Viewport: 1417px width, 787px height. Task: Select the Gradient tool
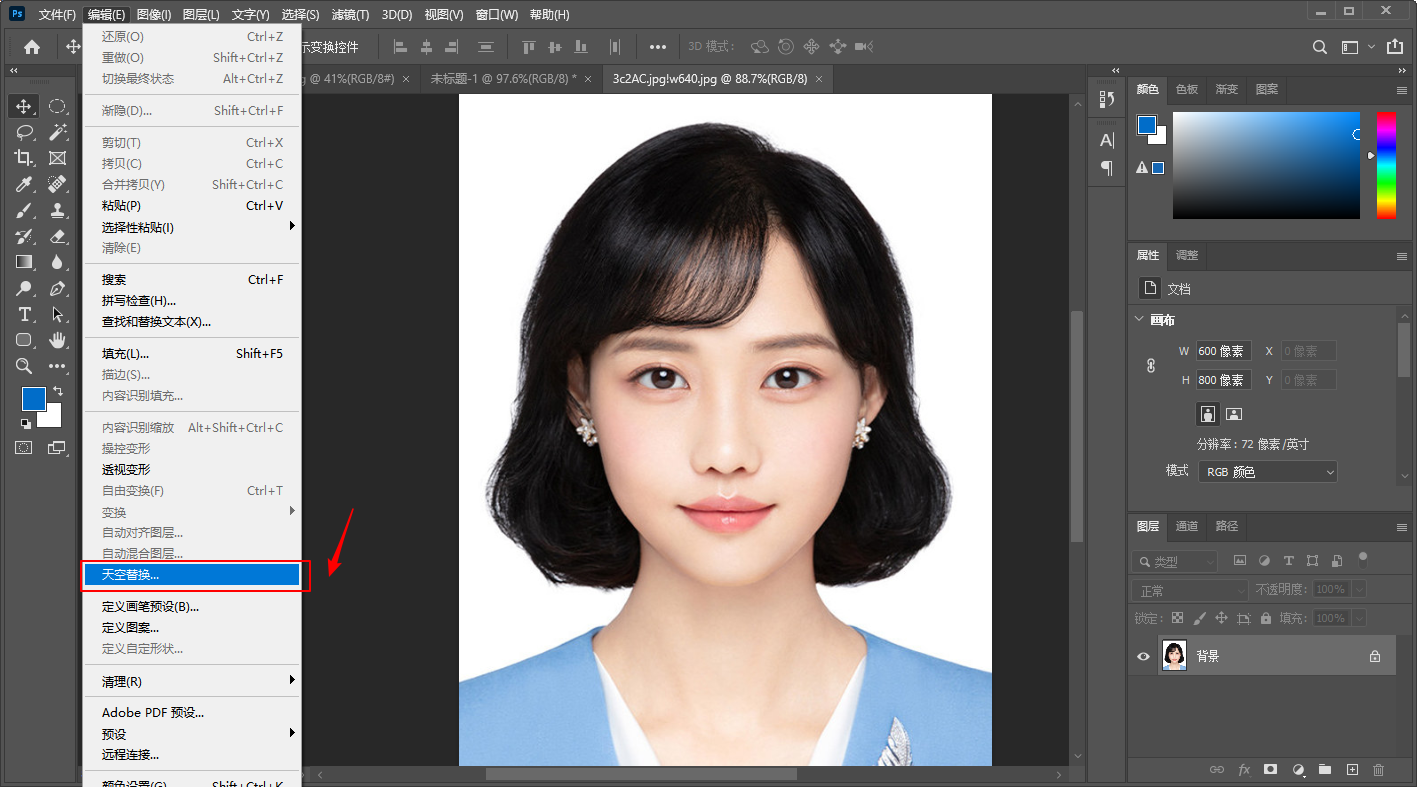point(24,262)
